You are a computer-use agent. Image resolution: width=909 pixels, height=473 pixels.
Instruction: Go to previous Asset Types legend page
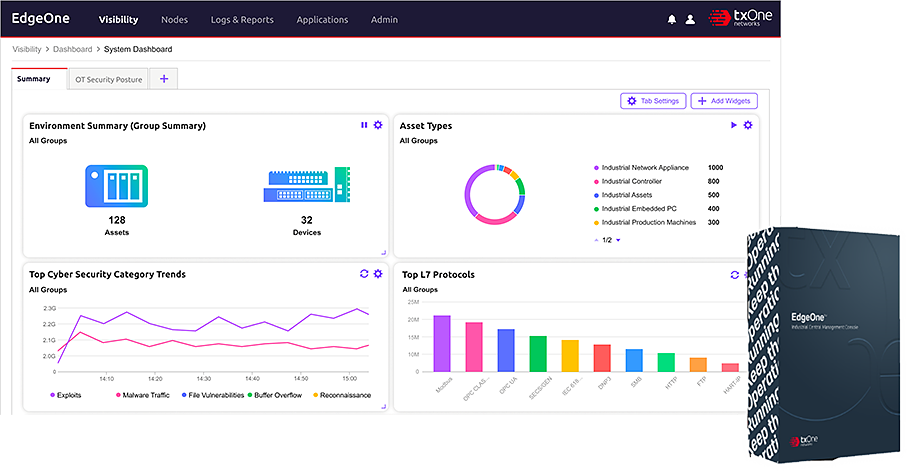click(596, 240)
